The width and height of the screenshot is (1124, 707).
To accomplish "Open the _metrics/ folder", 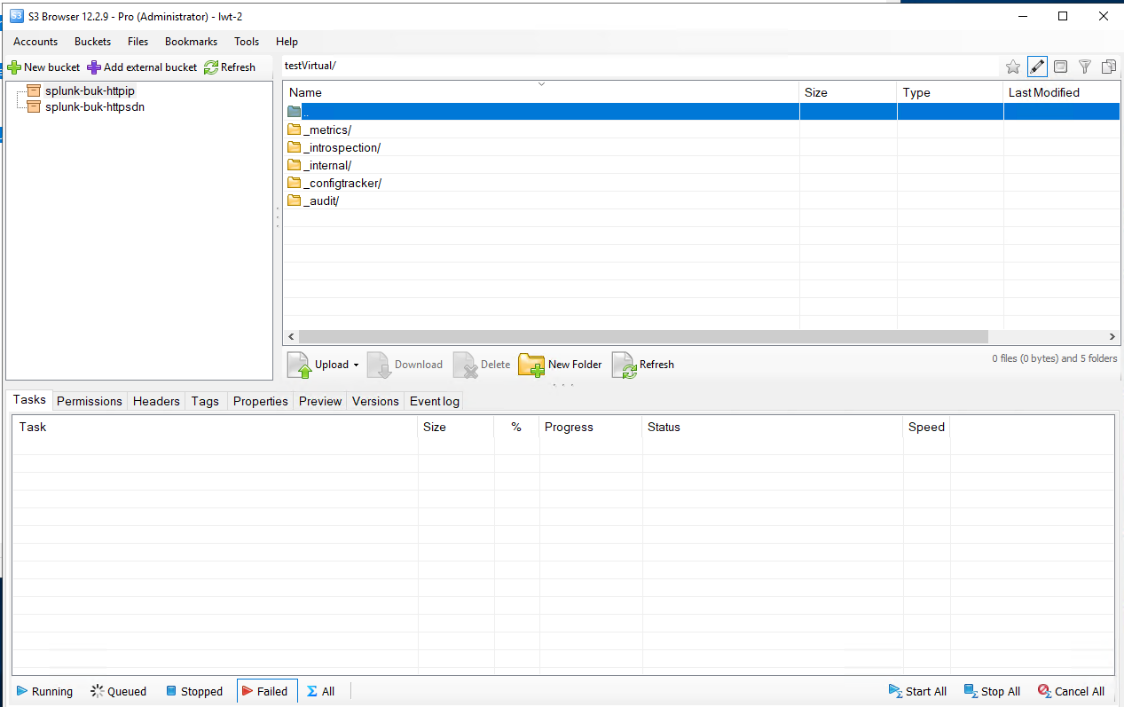I will point(328,130).
